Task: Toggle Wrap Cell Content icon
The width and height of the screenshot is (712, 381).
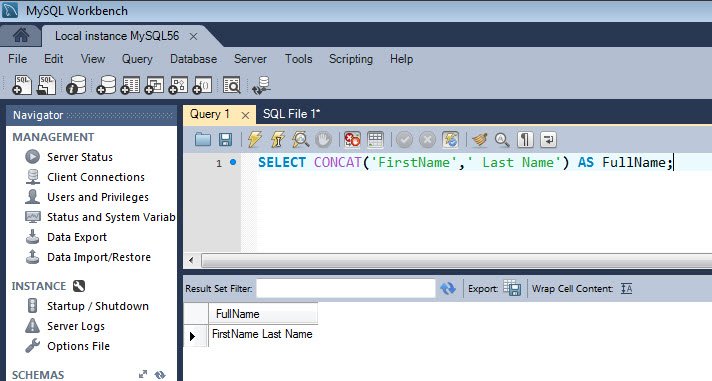Action: [x=627, y=288]
